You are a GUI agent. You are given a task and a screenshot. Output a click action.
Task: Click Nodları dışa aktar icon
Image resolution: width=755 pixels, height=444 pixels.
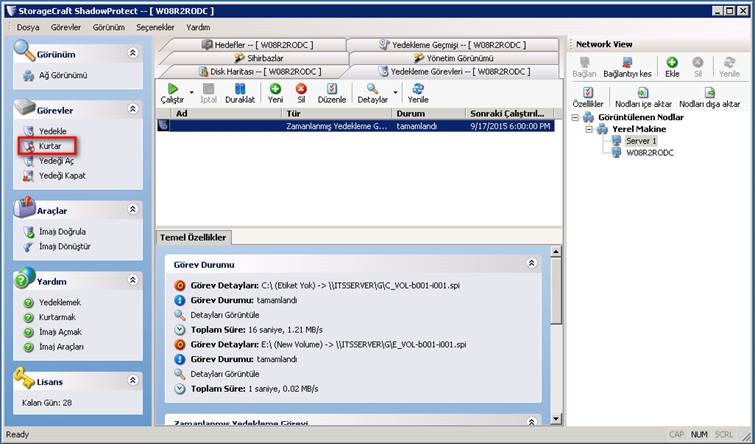(x=709, y=92)
